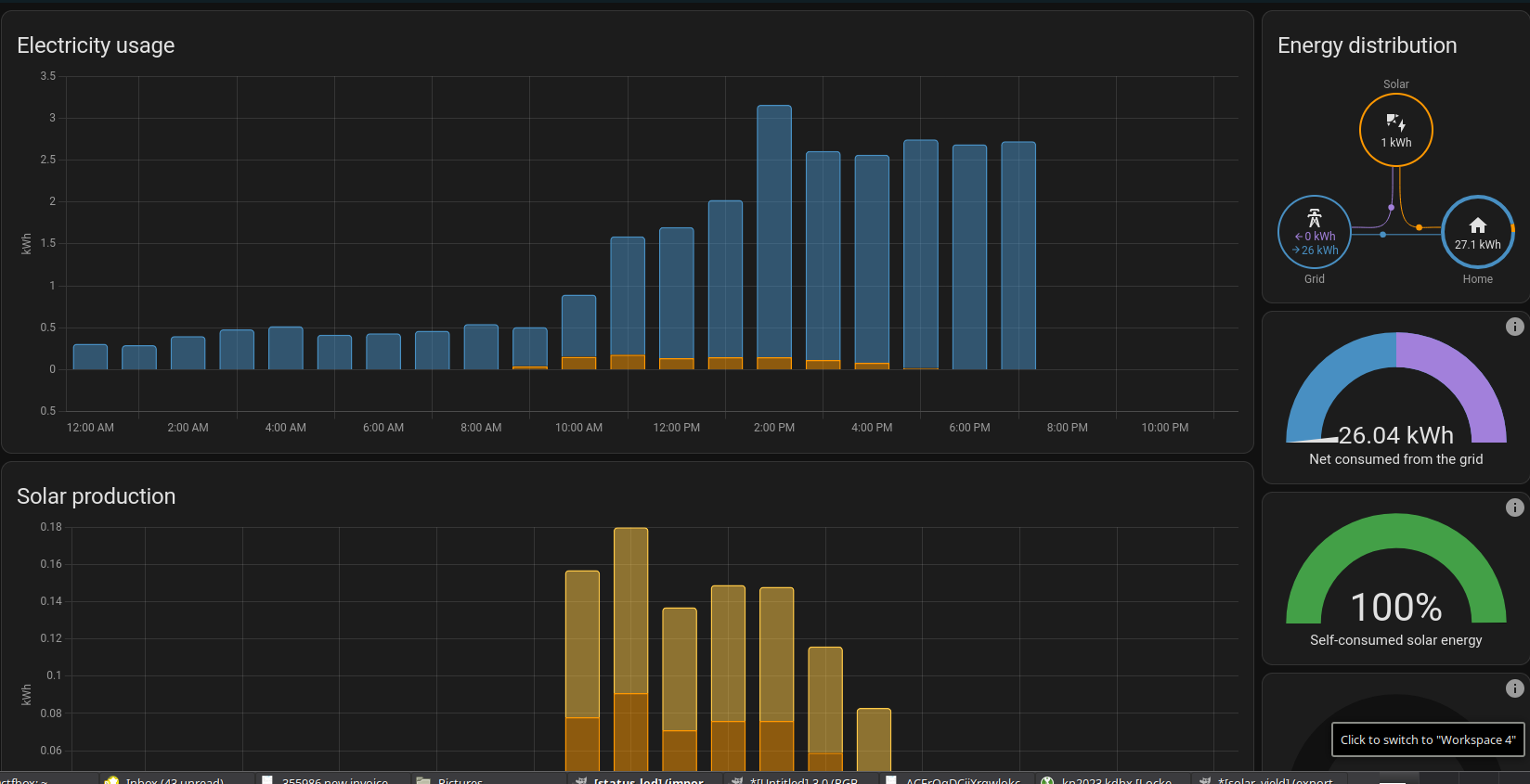1530x784 pixels.
Task: Click info icon on the card below Self-consumed solar
Action: [1514, 688]
